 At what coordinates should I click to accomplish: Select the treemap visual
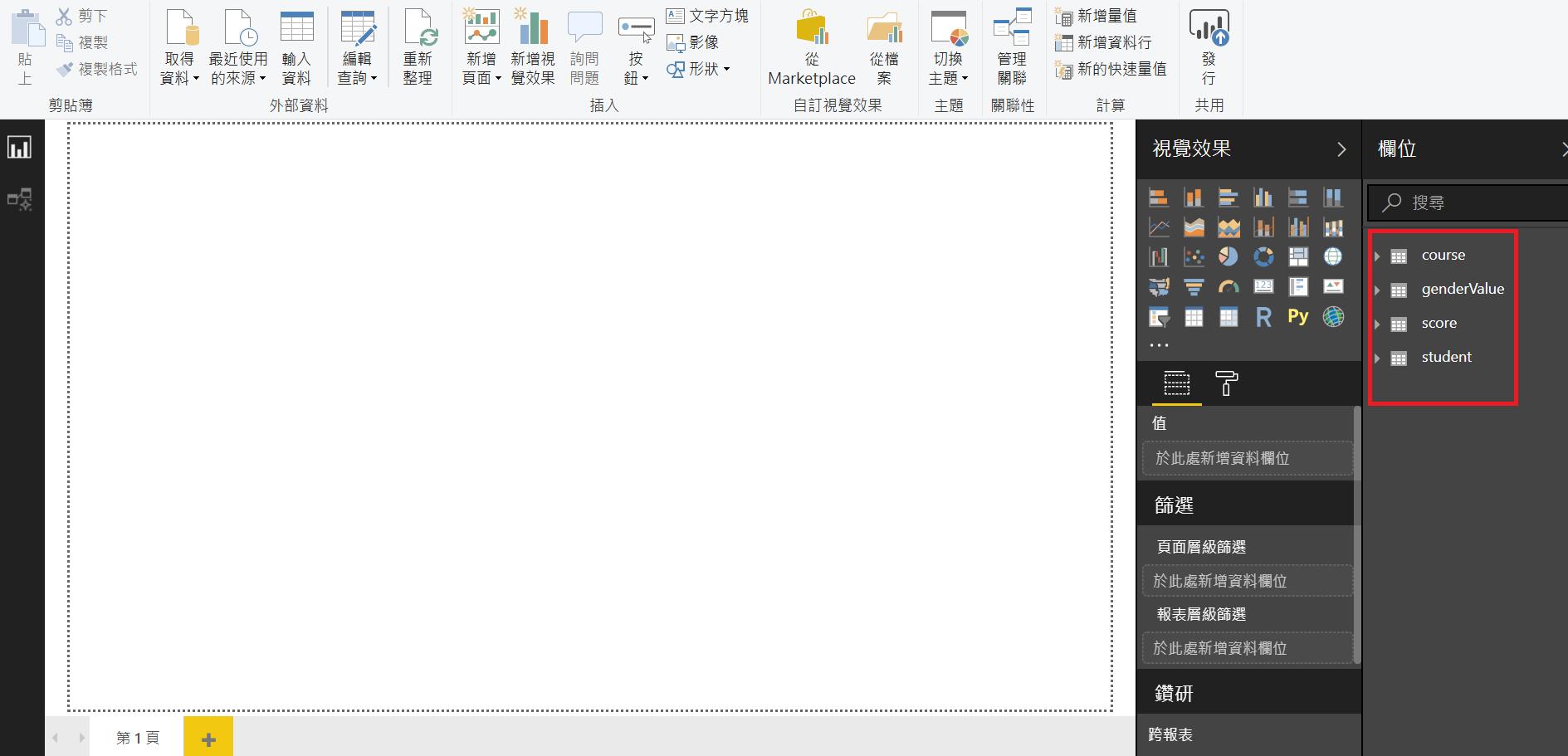tap(1298, 257)
